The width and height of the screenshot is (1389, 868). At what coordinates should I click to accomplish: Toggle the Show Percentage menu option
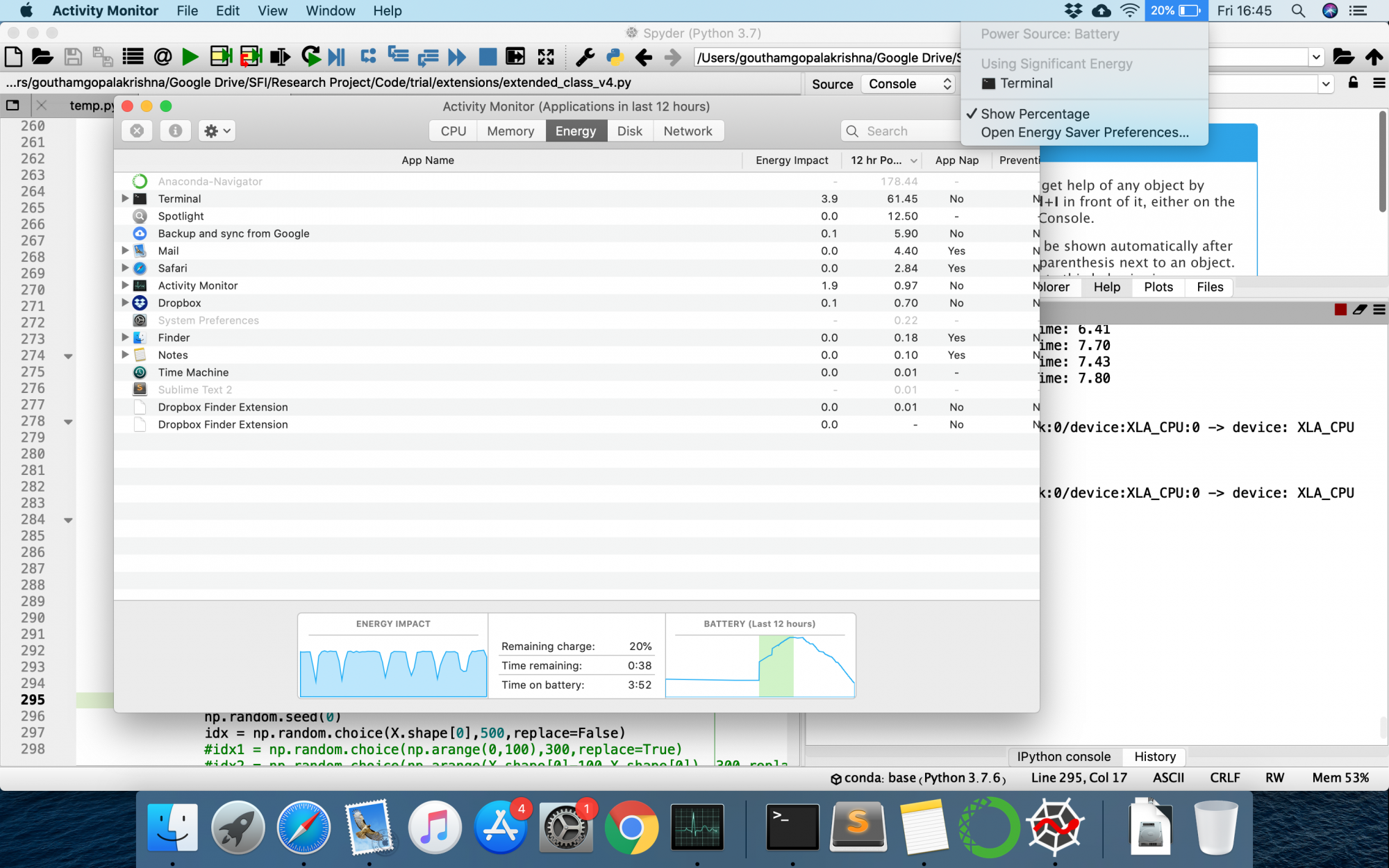click(1034, 114)
